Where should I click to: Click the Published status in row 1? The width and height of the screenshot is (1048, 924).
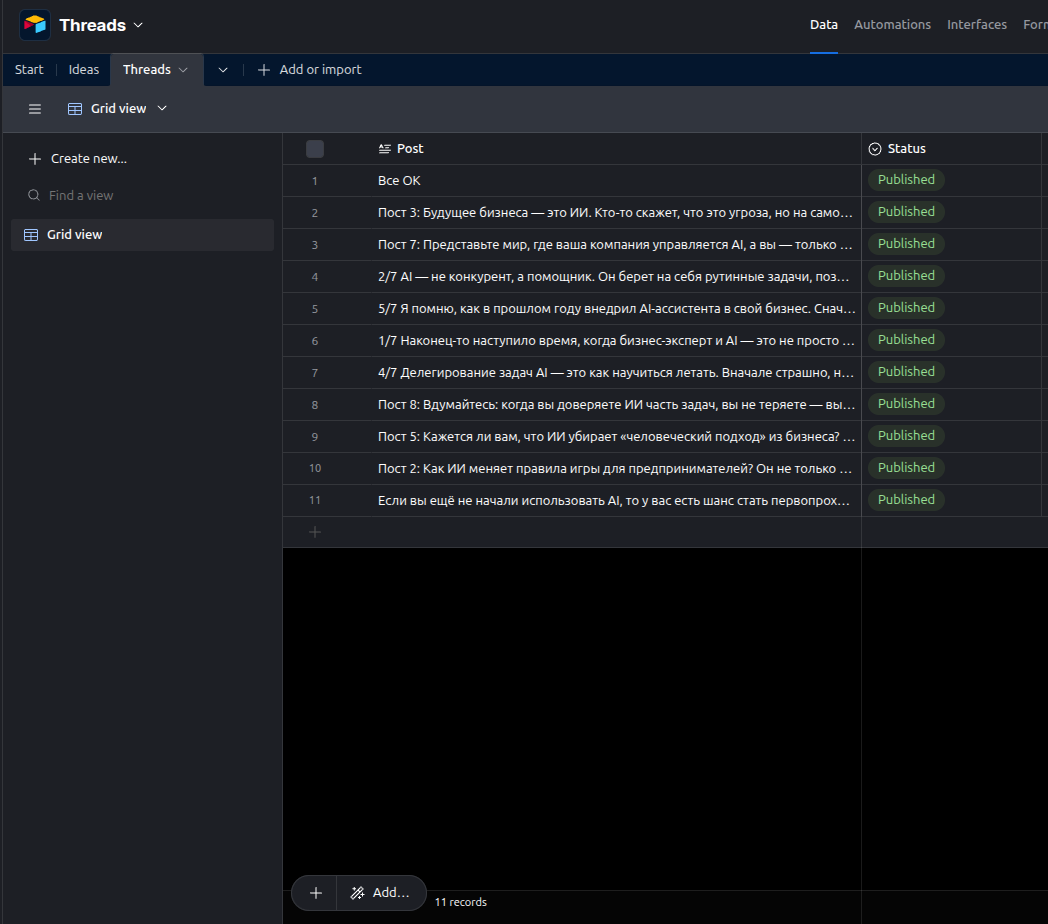coord(906,180)
